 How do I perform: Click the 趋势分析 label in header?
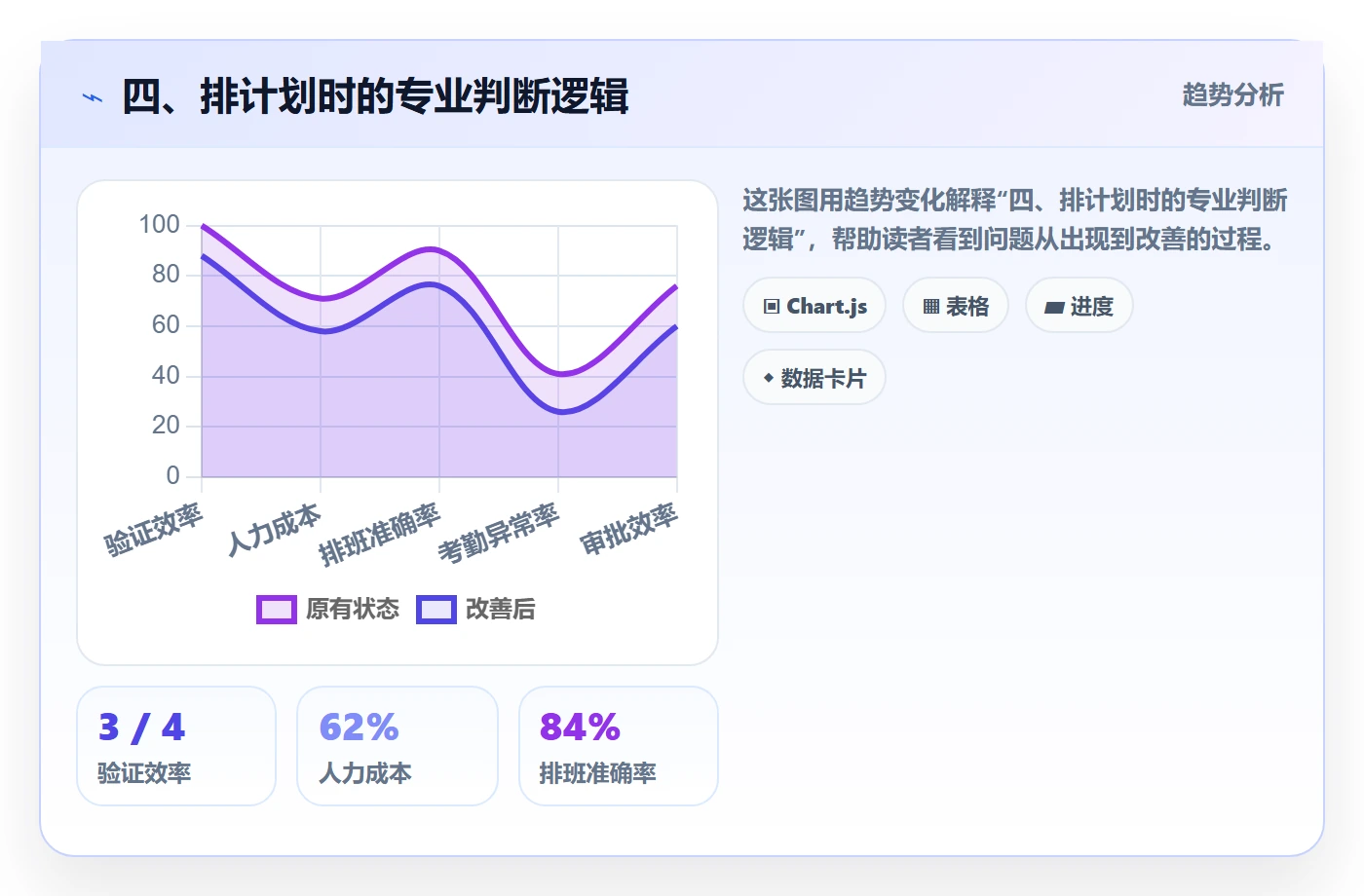click(x=1233, y=94)
